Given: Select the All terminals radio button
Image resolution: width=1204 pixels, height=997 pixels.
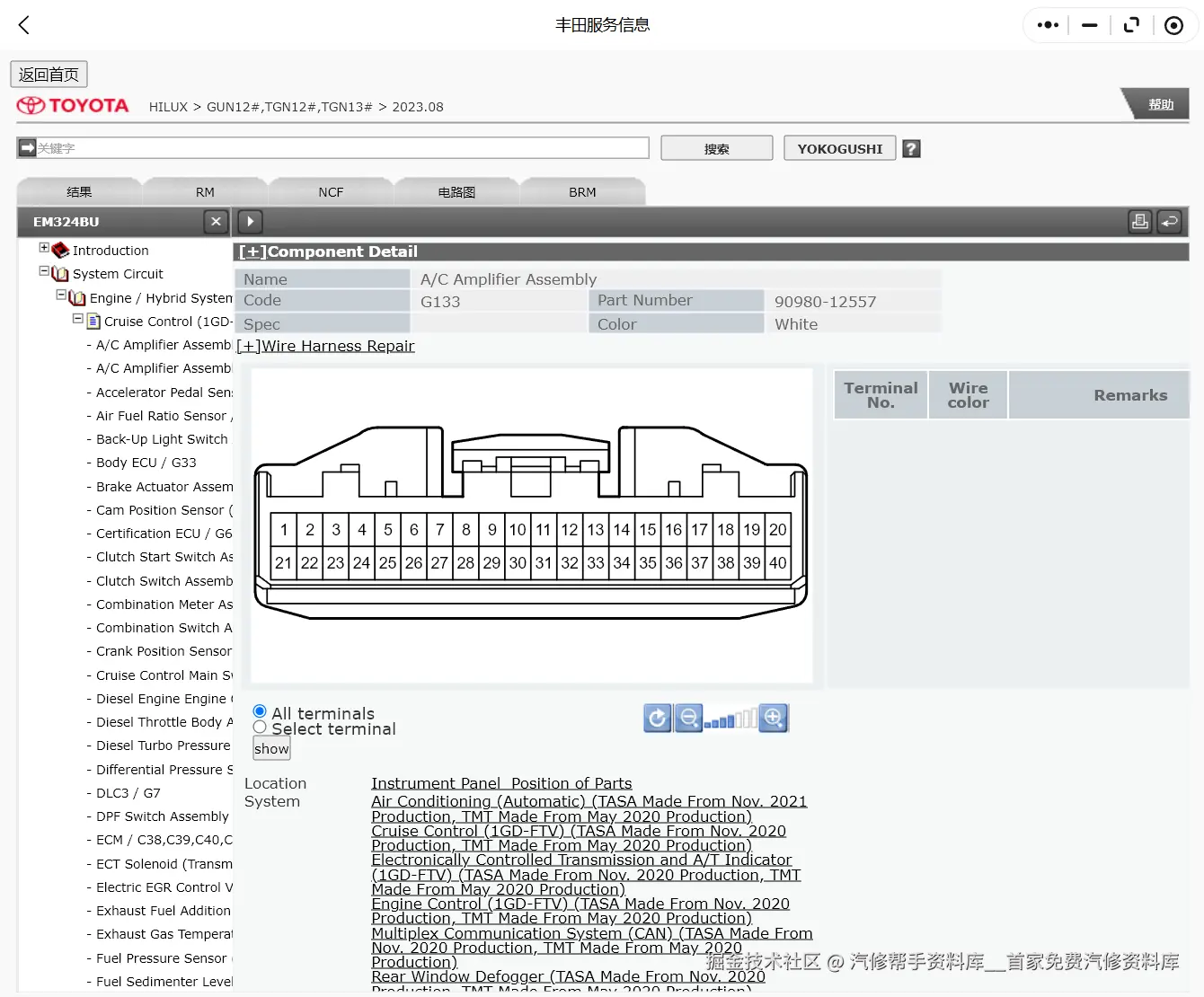Looking at the screenshot, I should pyautogui.click(x=259, y=710).
